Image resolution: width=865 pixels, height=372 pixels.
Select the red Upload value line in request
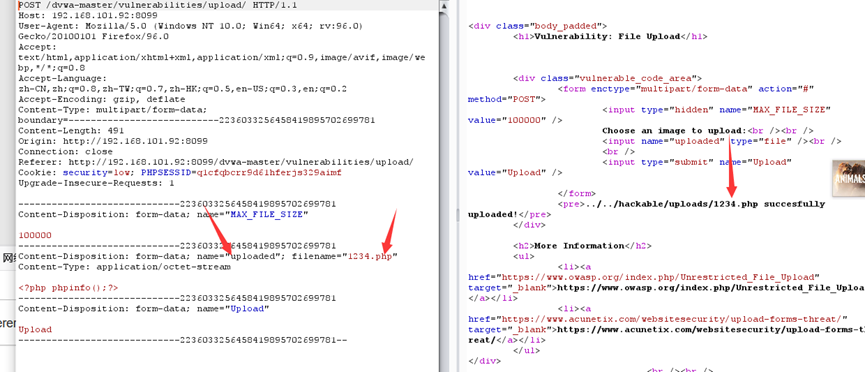coord(35,330)
